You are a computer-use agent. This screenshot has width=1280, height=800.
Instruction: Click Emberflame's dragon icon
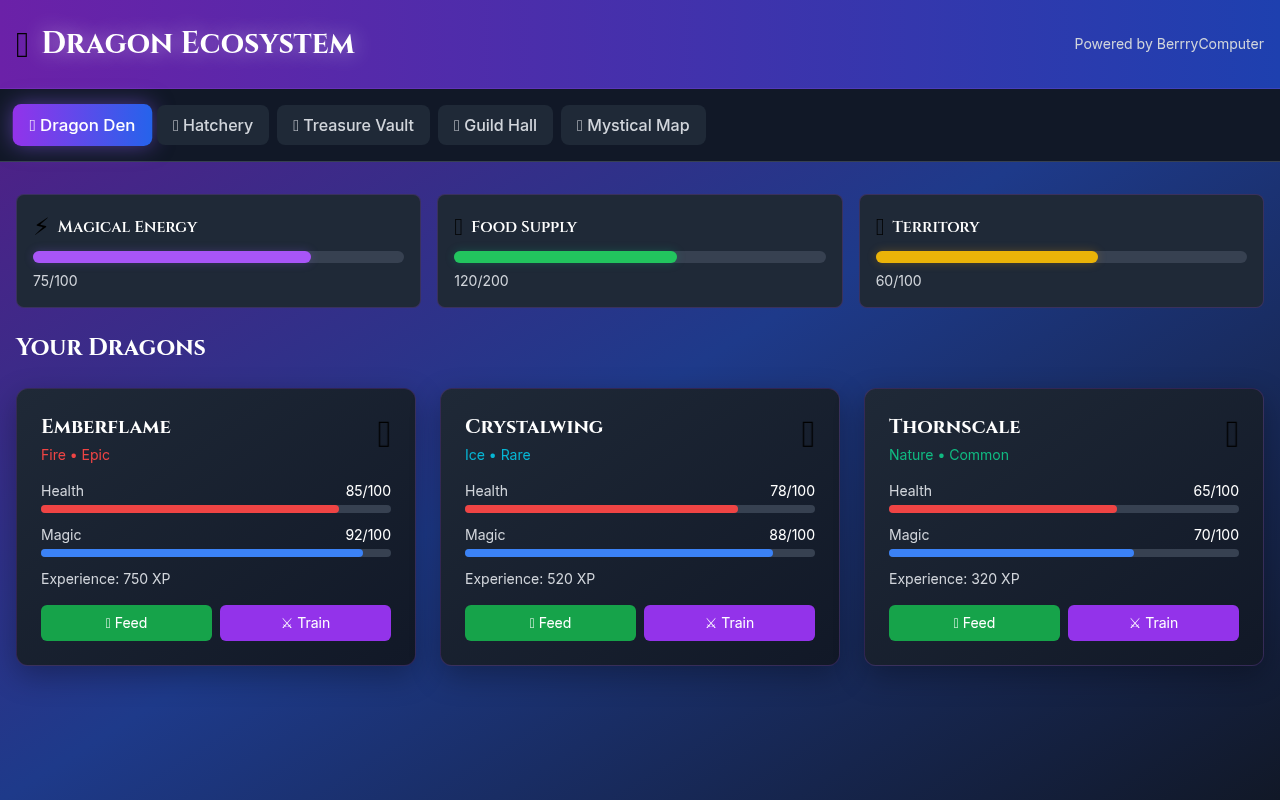tap(383, 434)
